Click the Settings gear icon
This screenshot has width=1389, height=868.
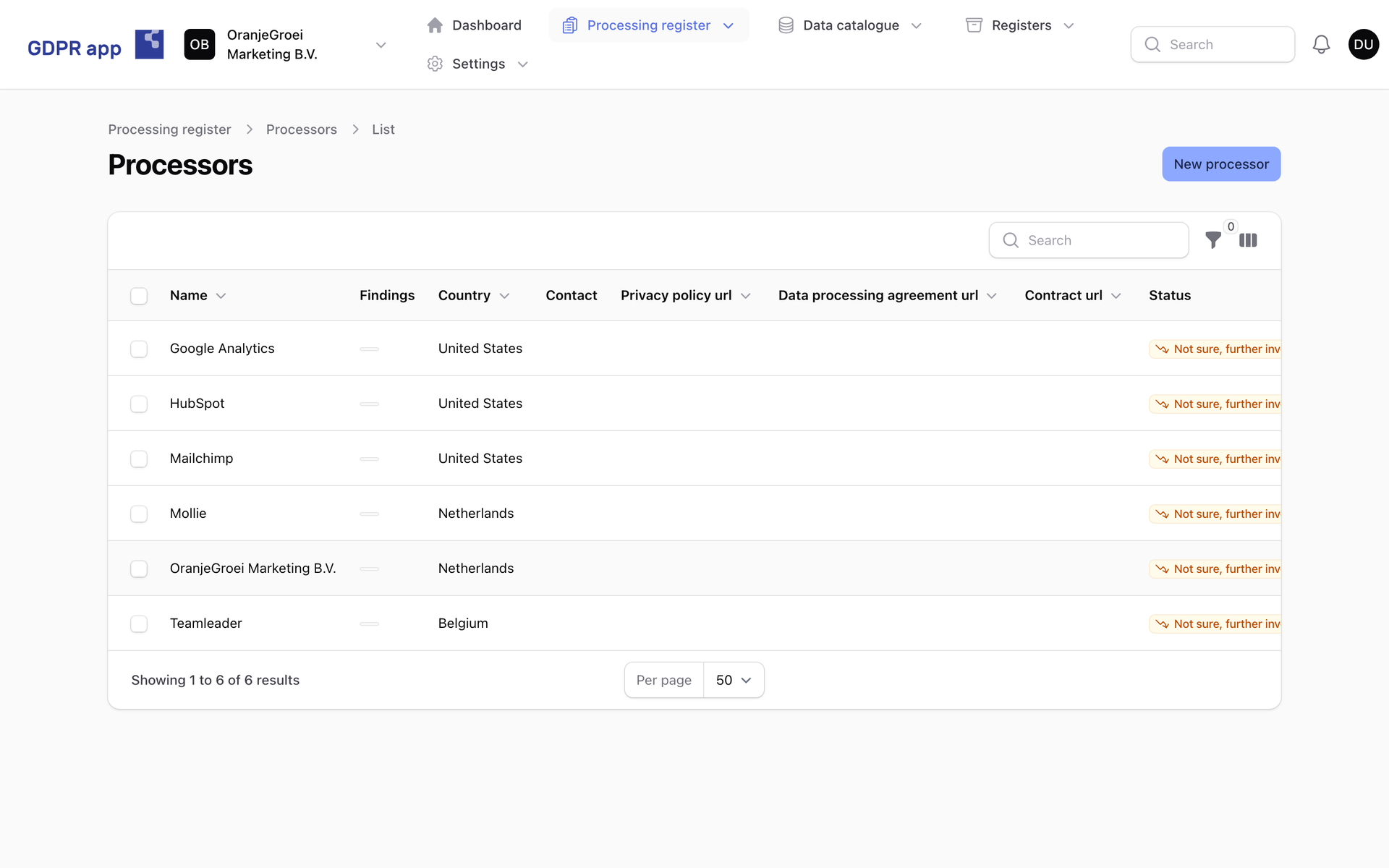click(x=435, y=64)
